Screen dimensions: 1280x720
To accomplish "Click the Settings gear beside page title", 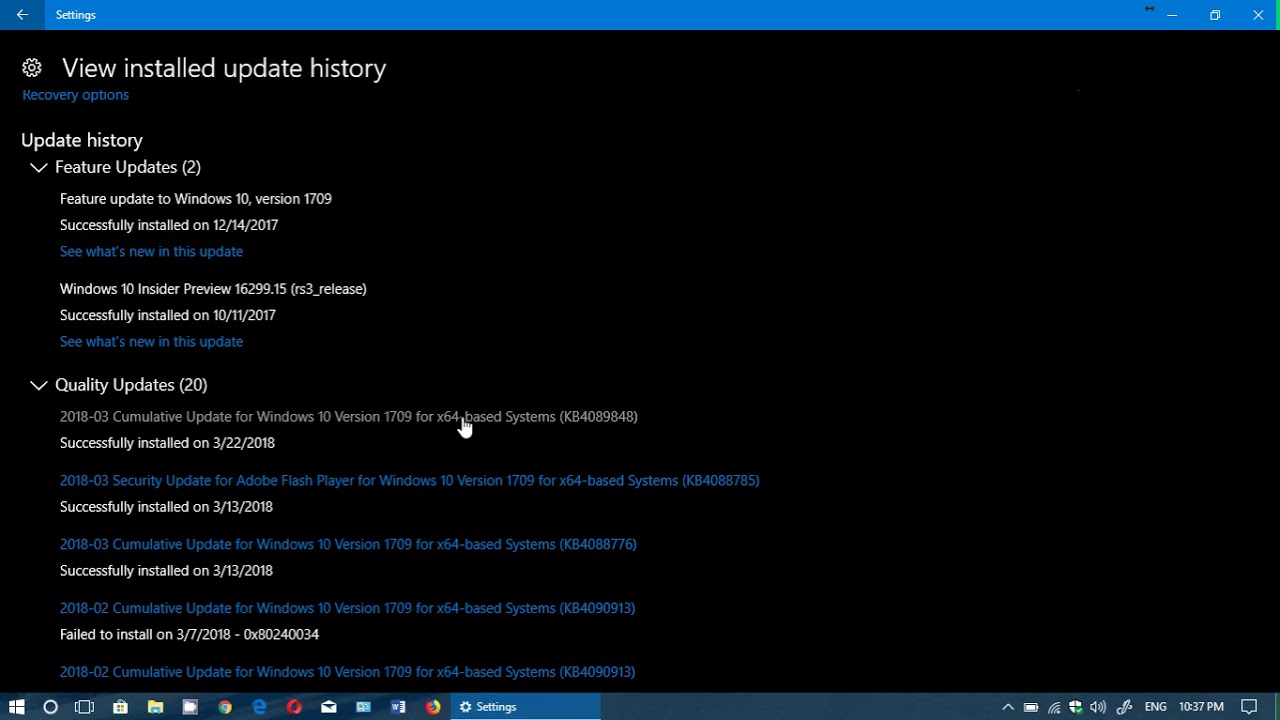I will click(x=32, y=68).
